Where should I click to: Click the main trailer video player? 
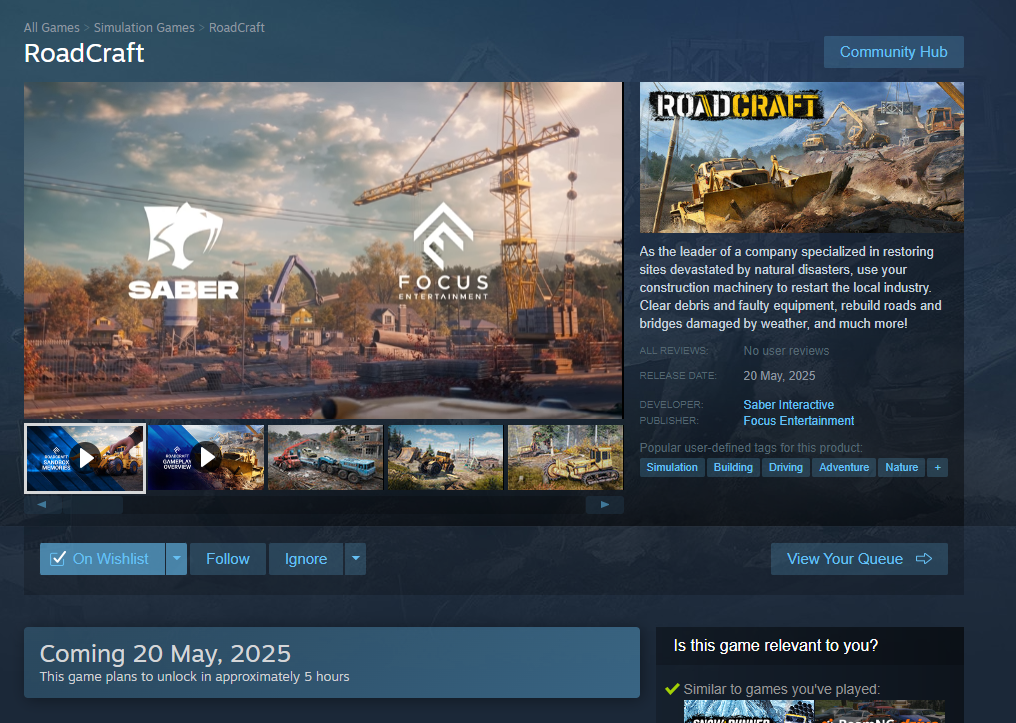pos(323,250)
